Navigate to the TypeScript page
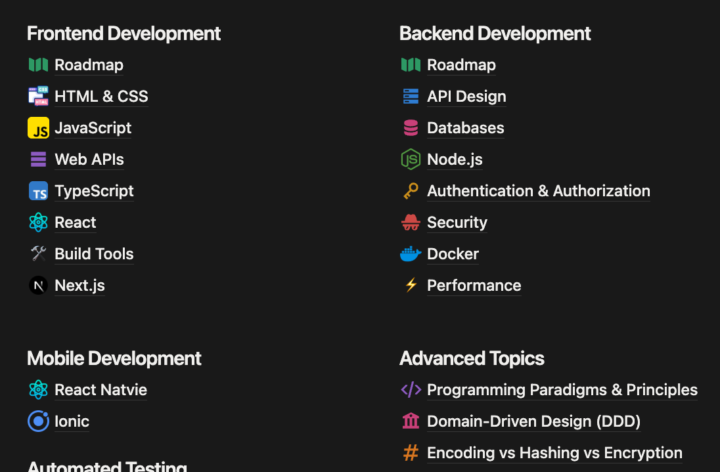Viewport: 720px width, 472px height. pyautogui.click(x=94, y=191)
